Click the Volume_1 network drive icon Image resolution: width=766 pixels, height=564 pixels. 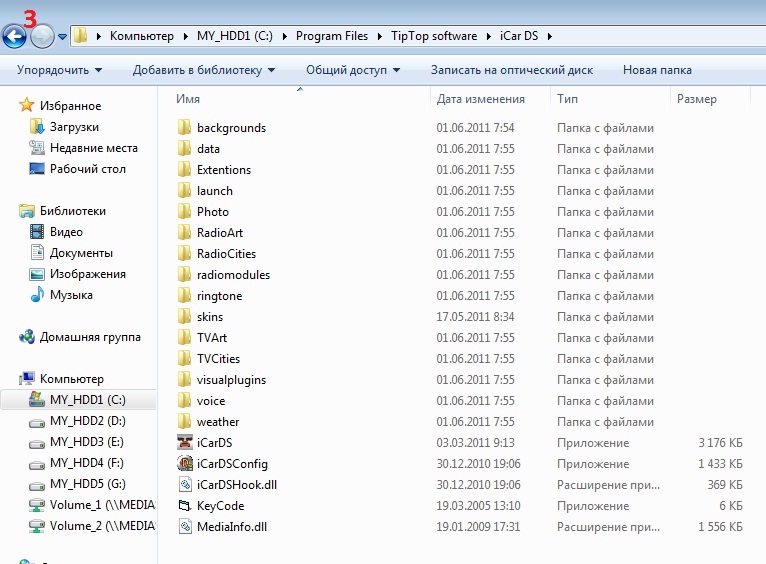click(37, 505)
